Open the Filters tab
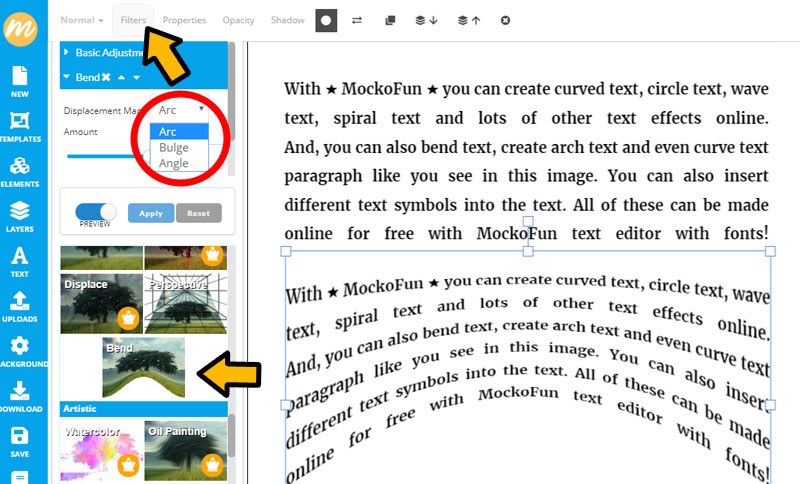 tap(133, 20)
